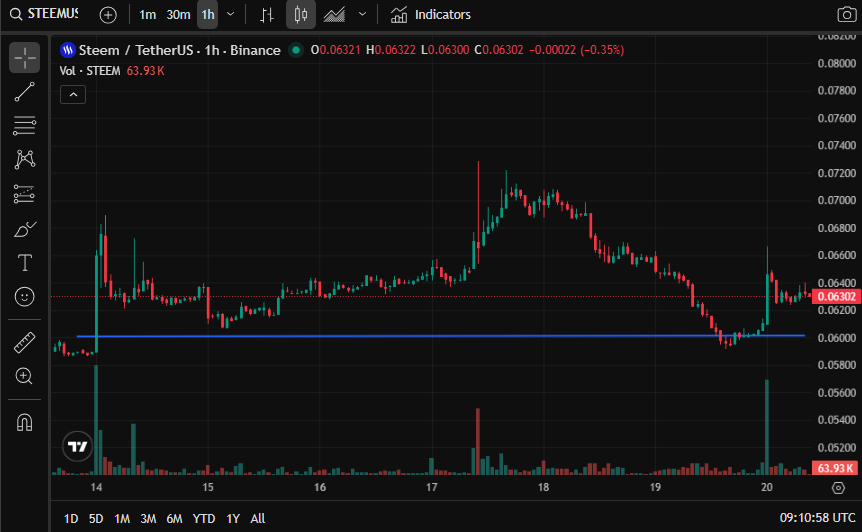Select the forecasting and measurement tool
The width and height of the screenshot is (862, 532).
tap(24, 194)
